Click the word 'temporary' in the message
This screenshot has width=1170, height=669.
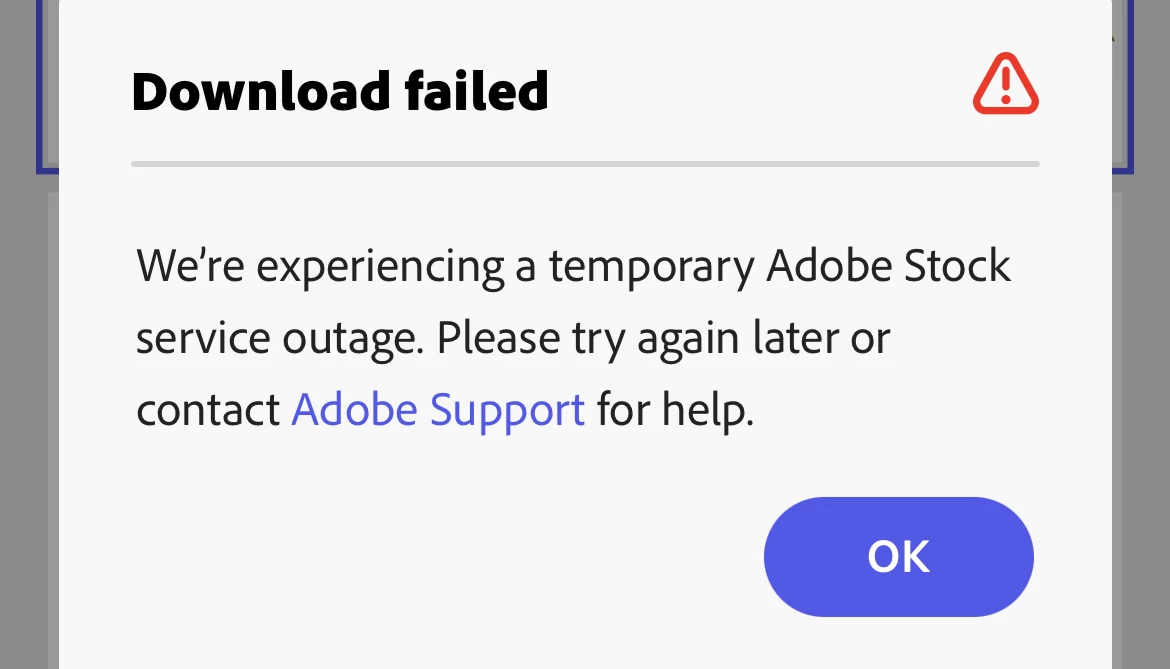[652, 267]
